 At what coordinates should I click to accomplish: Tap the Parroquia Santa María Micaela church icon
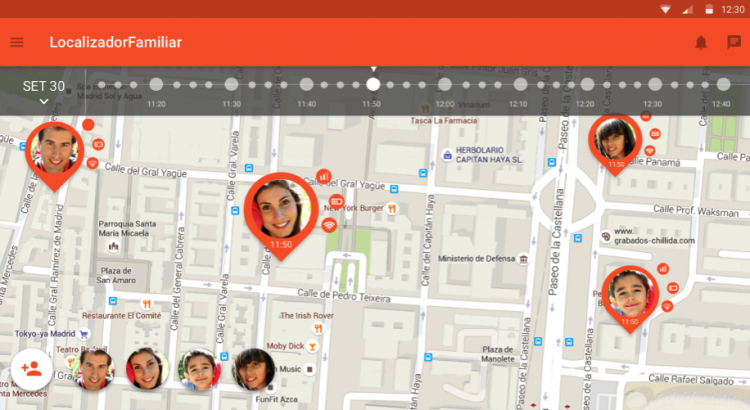pos(113,246)
